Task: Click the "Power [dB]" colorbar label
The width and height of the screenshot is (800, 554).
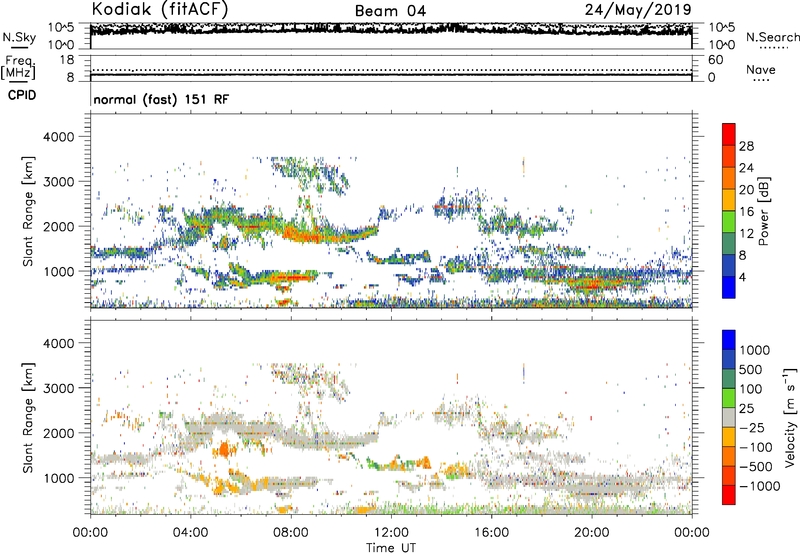Action: (763, 211)
